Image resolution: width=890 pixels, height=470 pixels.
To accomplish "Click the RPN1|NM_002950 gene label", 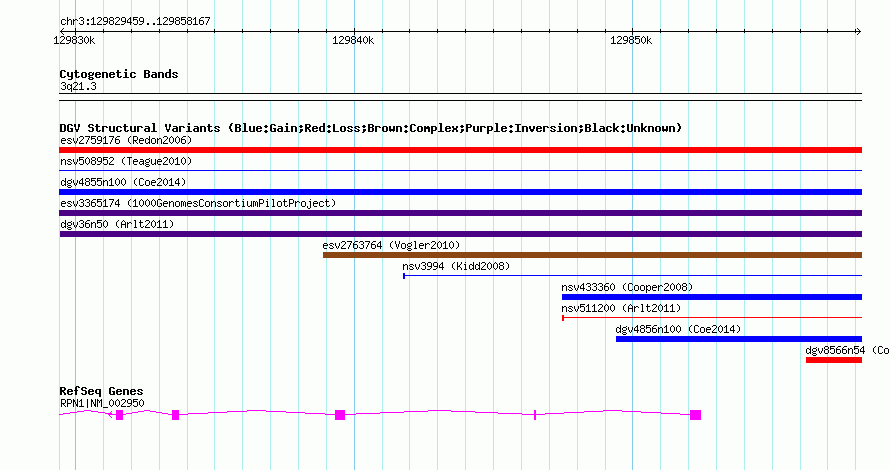I will pos(102,403).
